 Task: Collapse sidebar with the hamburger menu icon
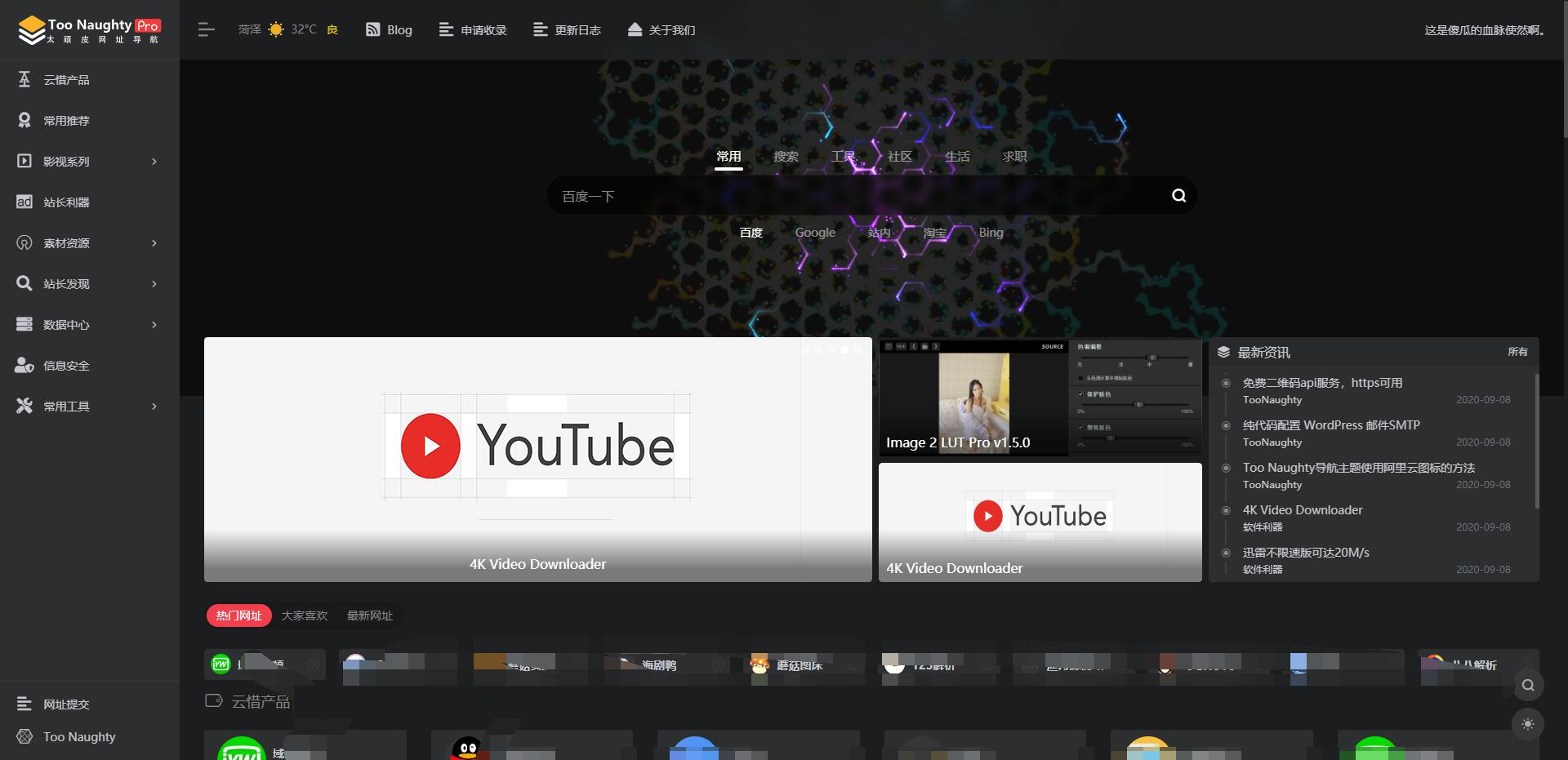pos(206,30)
